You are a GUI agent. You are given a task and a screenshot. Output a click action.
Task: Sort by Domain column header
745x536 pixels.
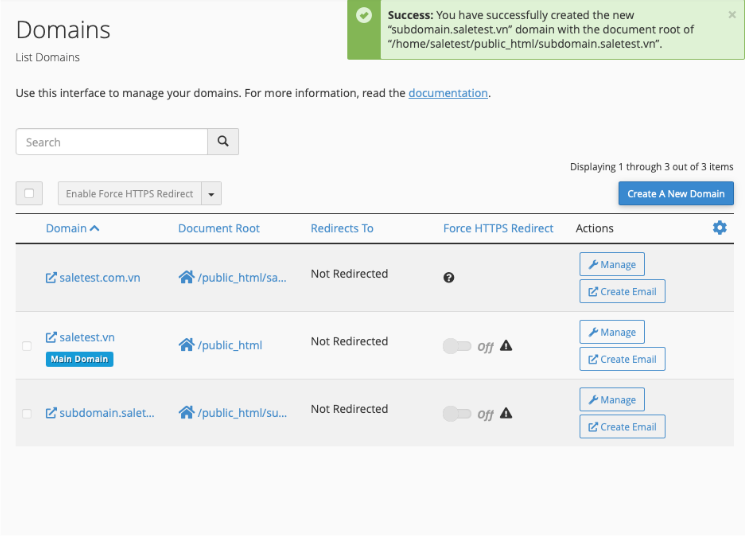coord(66,228)
